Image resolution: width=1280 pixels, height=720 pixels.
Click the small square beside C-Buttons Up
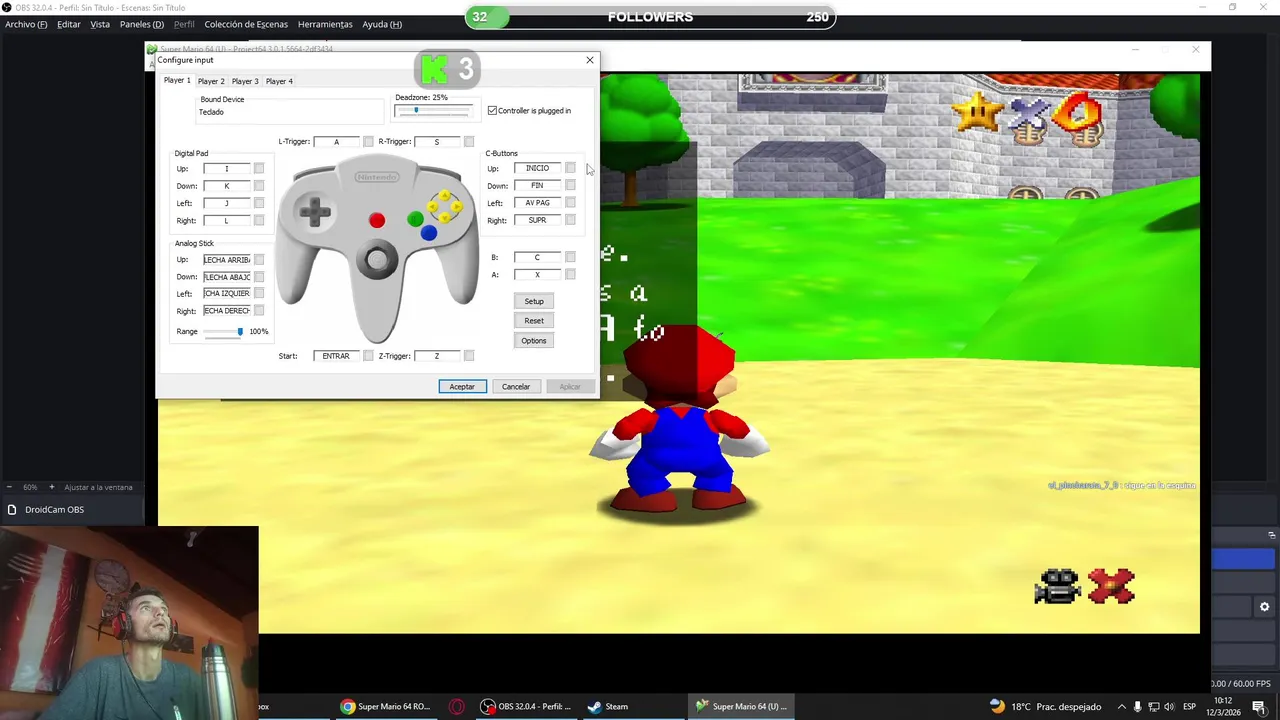tap(570, 168)
